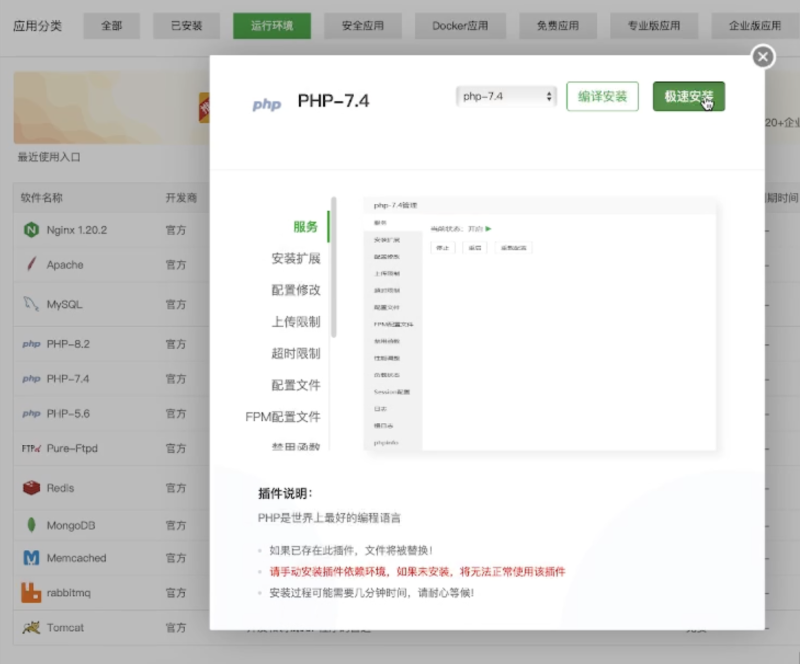Click the PHP-8.2 name in the list
Screen dimensions: 800x664
pyautogui.click(x=68, y=344)
